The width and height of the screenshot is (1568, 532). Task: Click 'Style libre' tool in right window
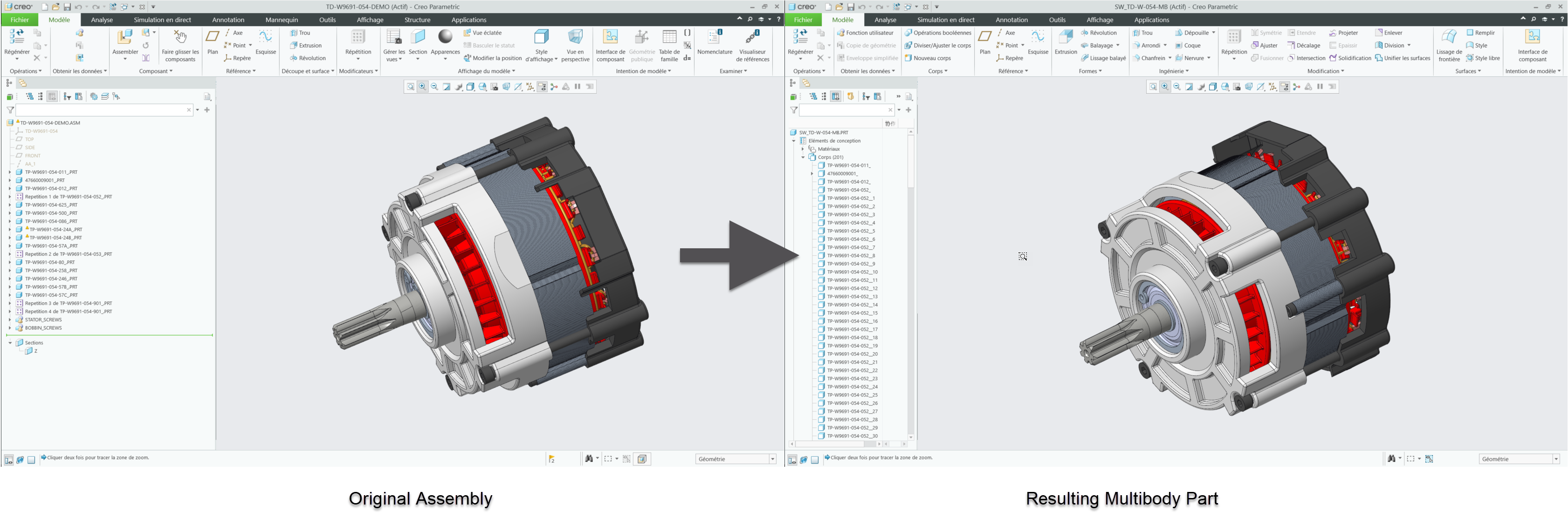tap(1483, 58)
